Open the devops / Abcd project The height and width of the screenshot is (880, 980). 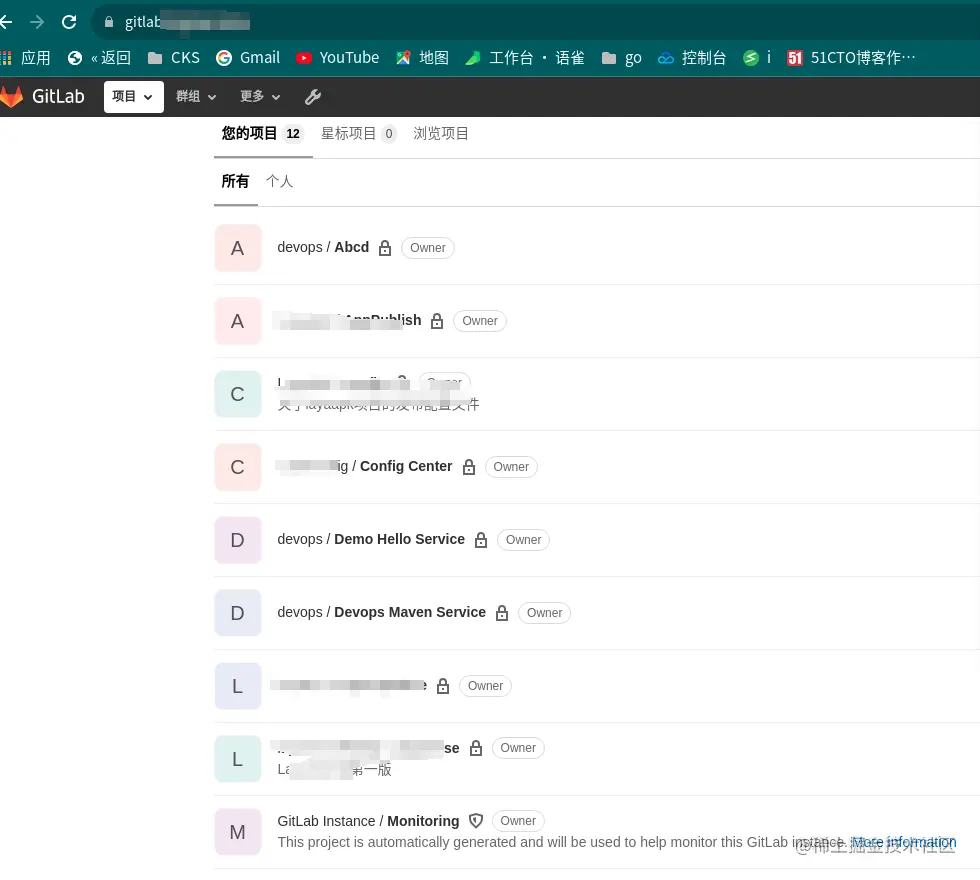coord(323,248)
